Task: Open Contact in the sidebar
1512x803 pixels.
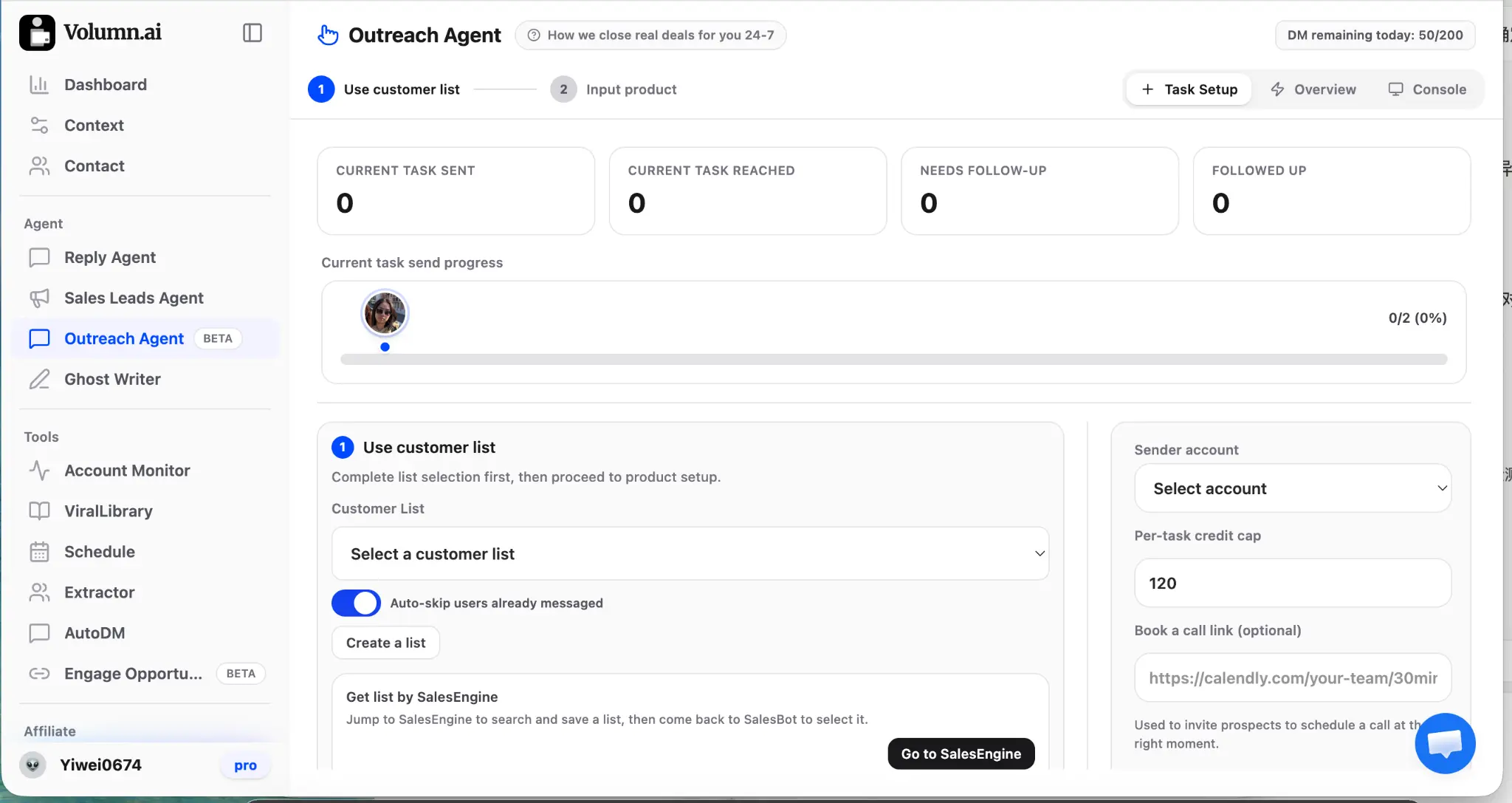Action: tap(145, 165)
